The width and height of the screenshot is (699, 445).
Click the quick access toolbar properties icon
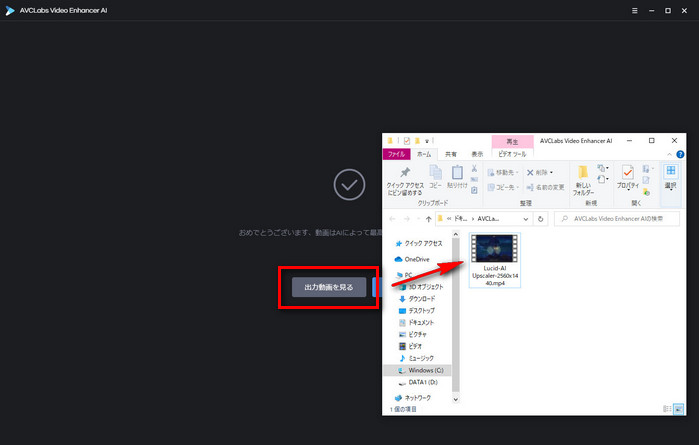click(x=407, y=141)
